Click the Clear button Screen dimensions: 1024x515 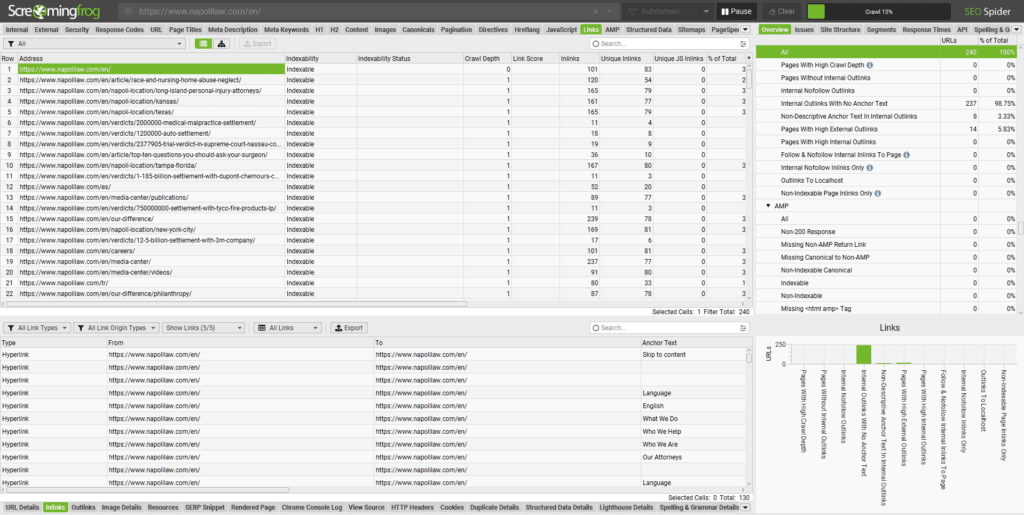click(781, 12)
